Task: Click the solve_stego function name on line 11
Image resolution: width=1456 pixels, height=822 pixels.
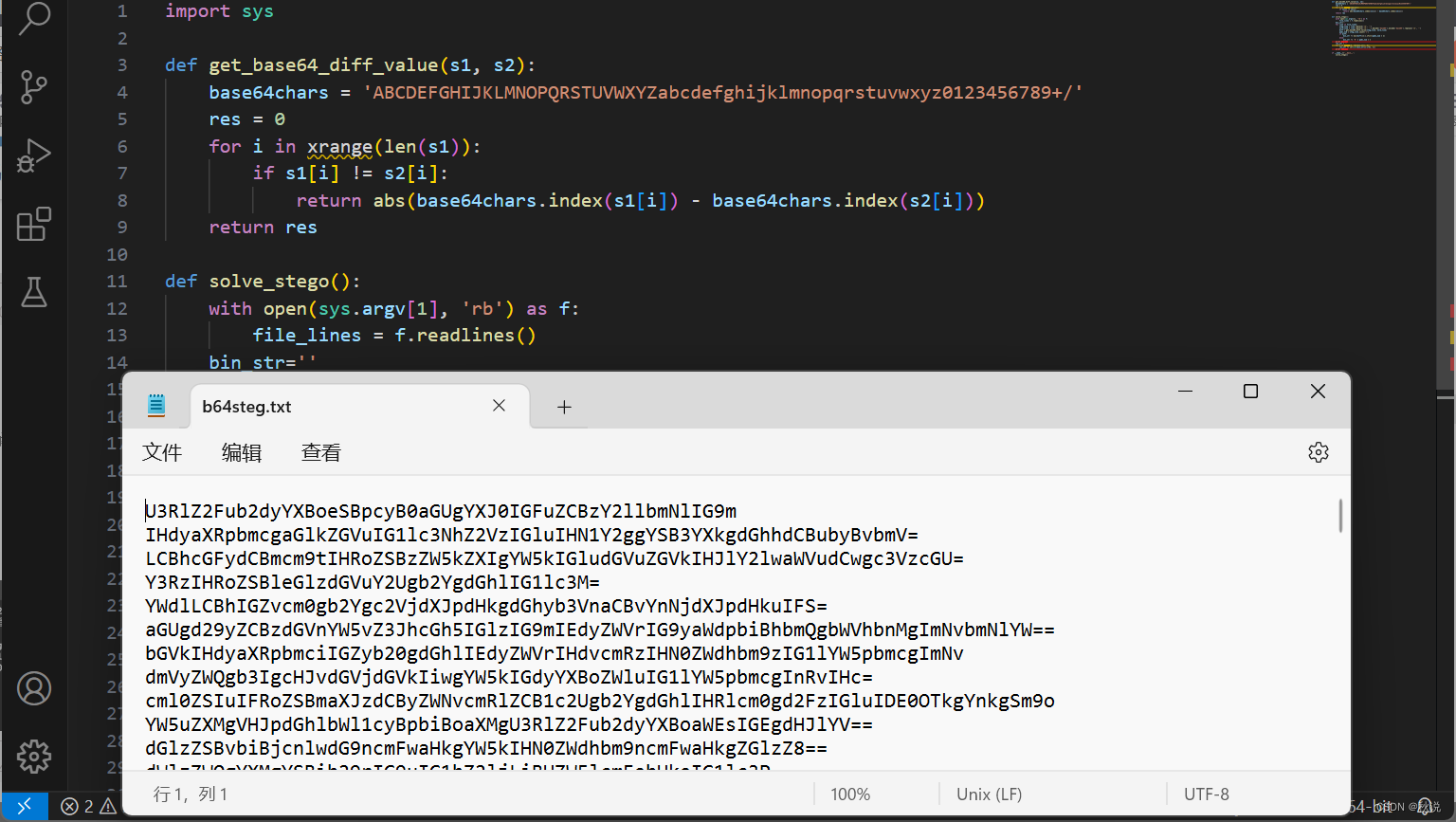Action: point(269,282)
